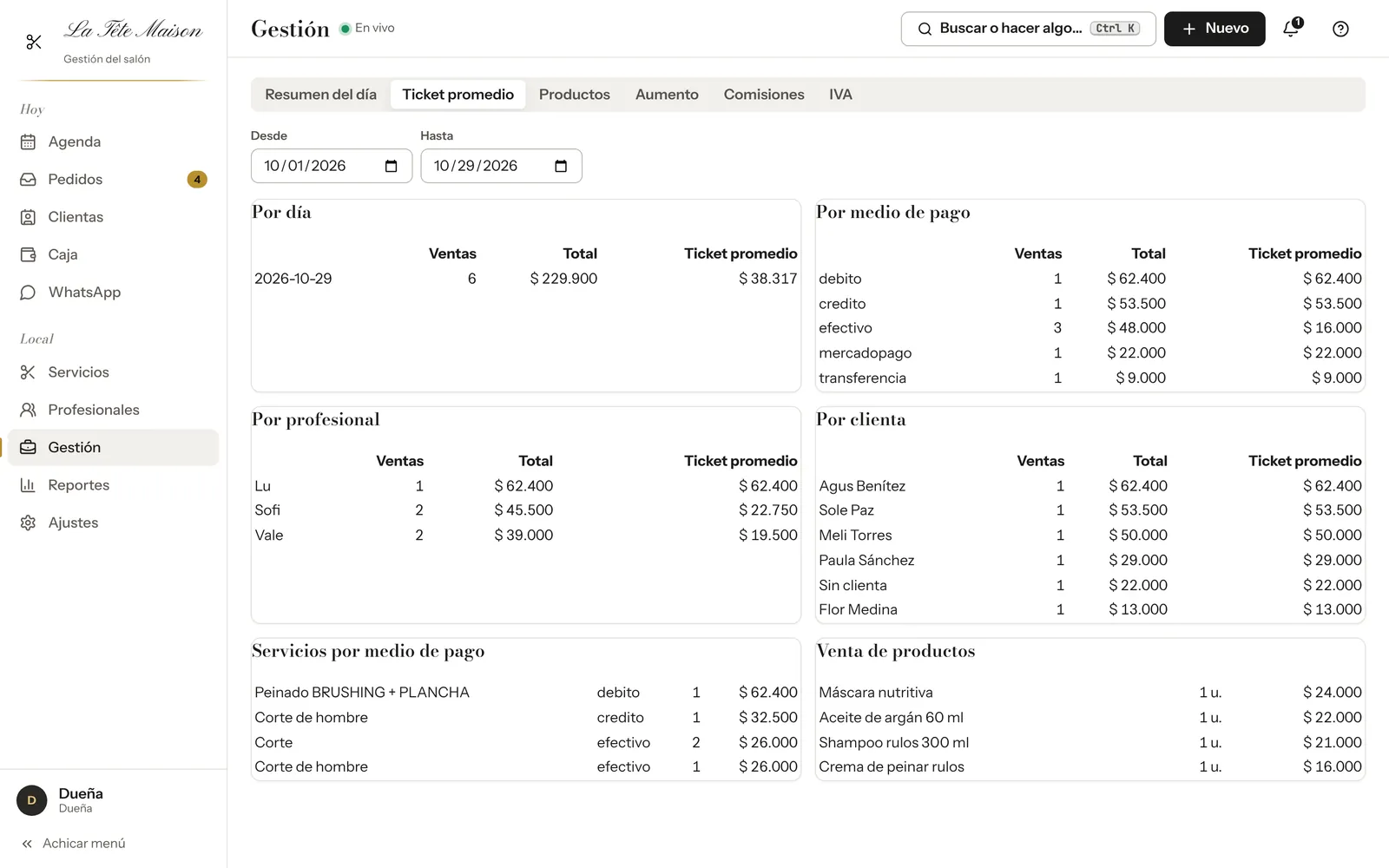Click the Reportes bar chart icon

tap(28, 485)
